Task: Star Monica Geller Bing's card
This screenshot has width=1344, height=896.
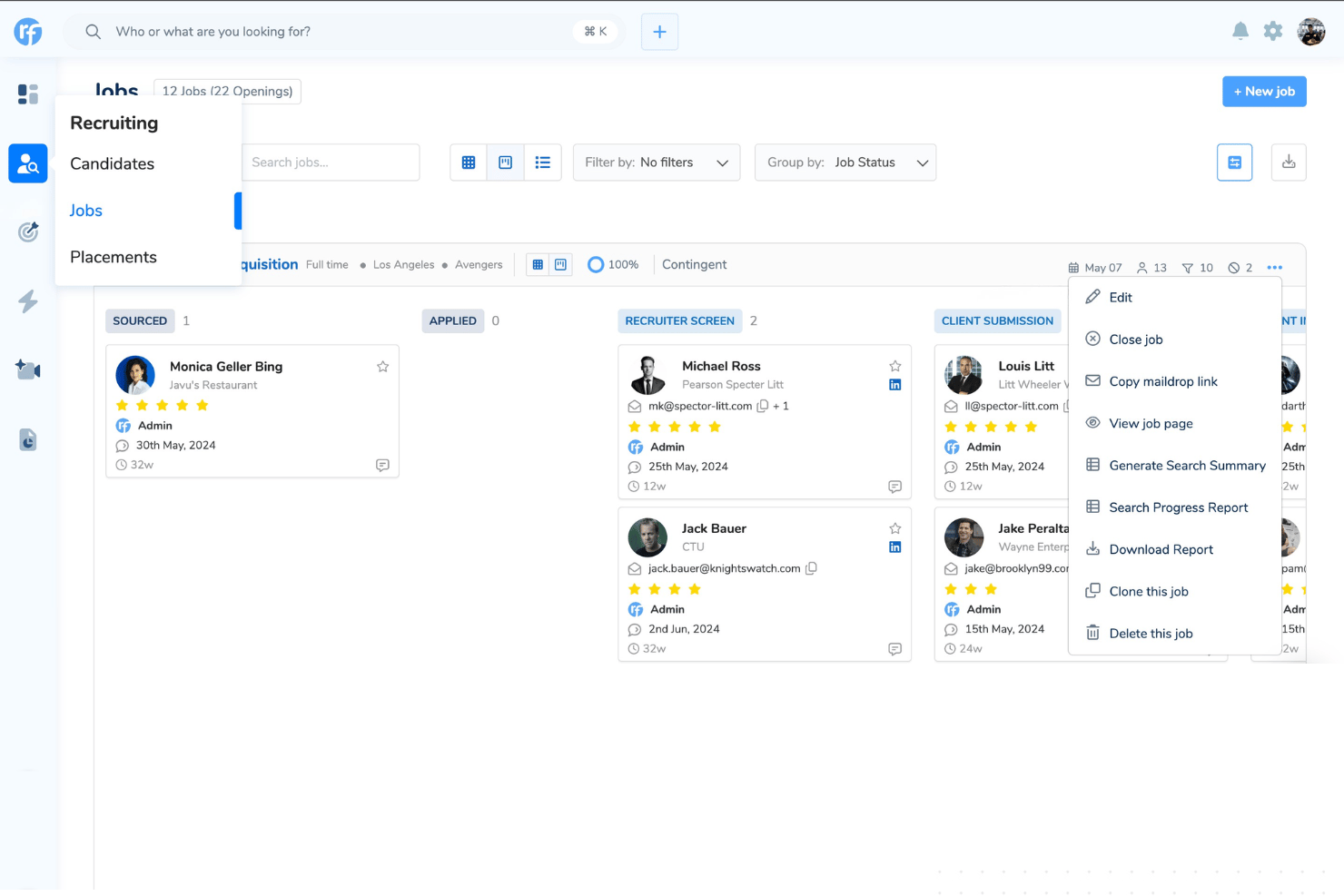Action: point(382,367)
